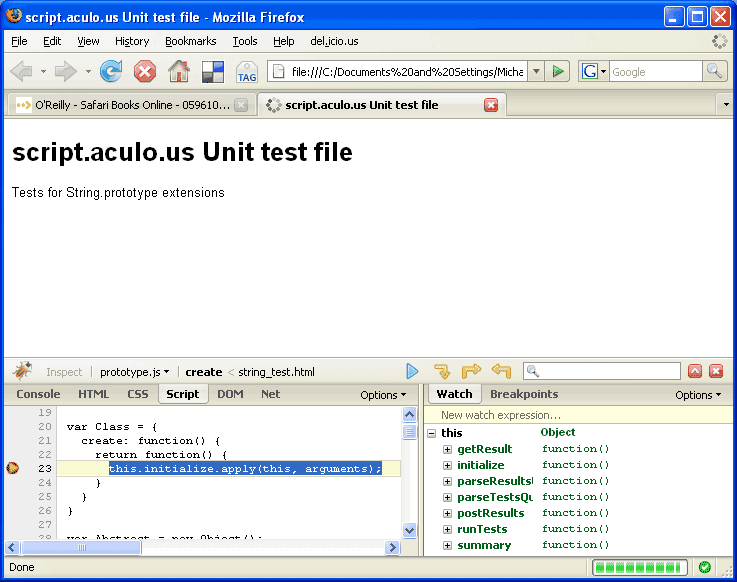The image size is (737, 582).
Task: Expand the runTests property
Action: (x=447, y=529)
